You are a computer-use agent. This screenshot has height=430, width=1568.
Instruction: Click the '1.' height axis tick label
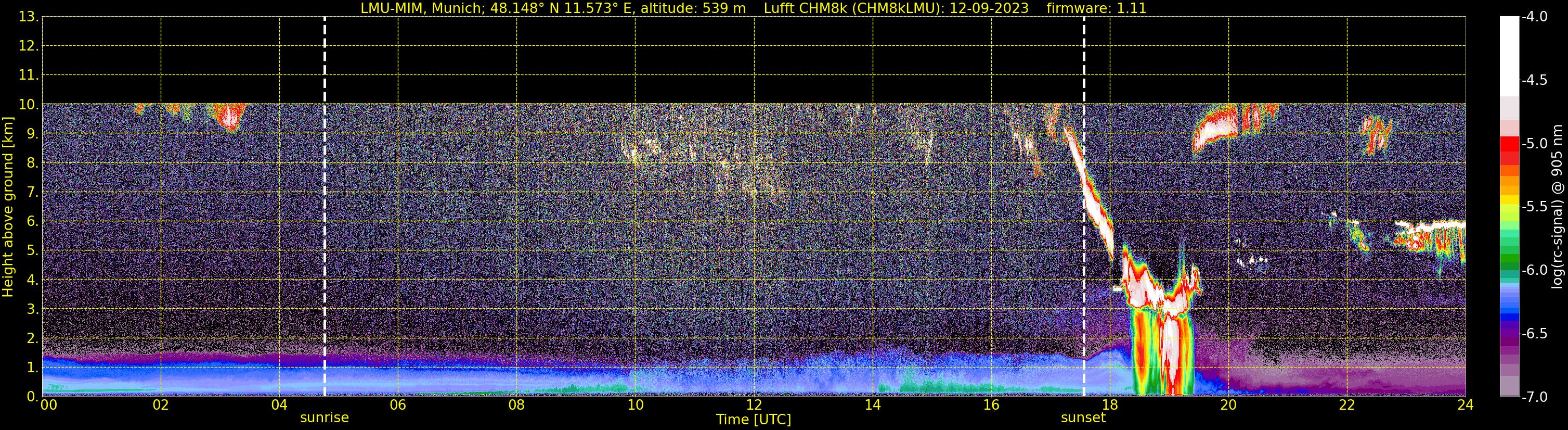(32, 367)
